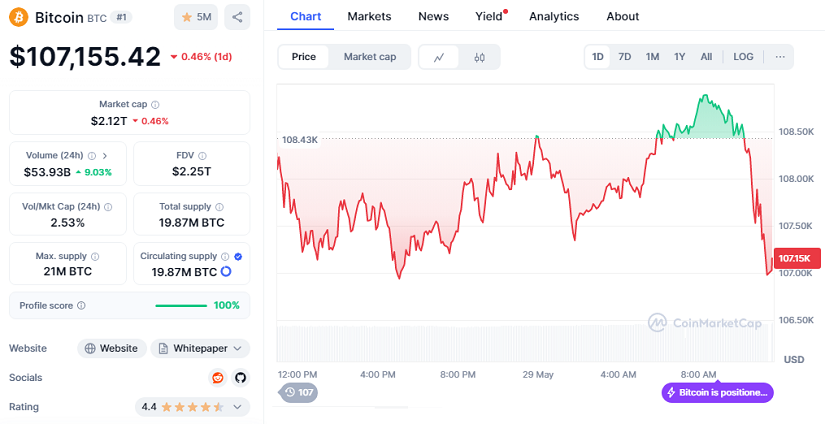Switch to the Chart tab
825x424 pixels.
point(306,16)
